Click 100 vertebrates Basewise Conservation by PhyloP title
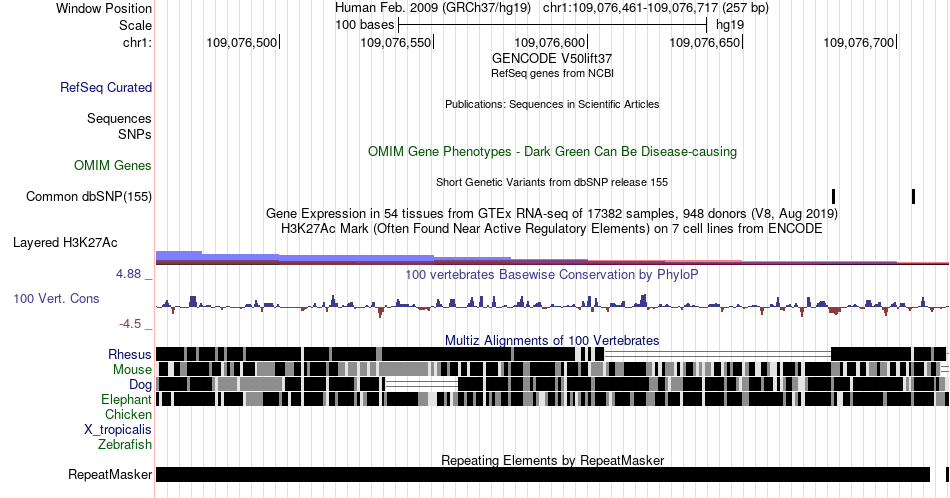 click(x=552, y=274)
